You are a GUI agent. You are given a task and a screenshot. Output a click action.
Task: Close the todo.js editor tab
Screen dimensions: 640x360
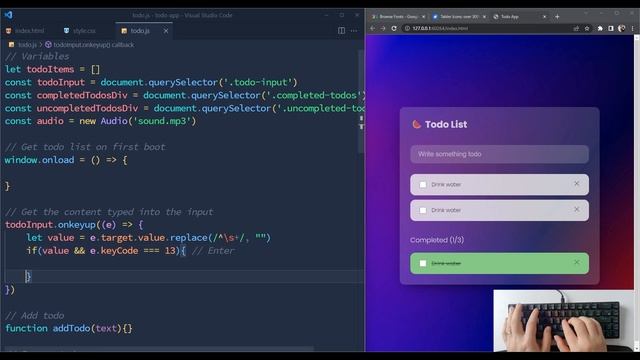166,31
